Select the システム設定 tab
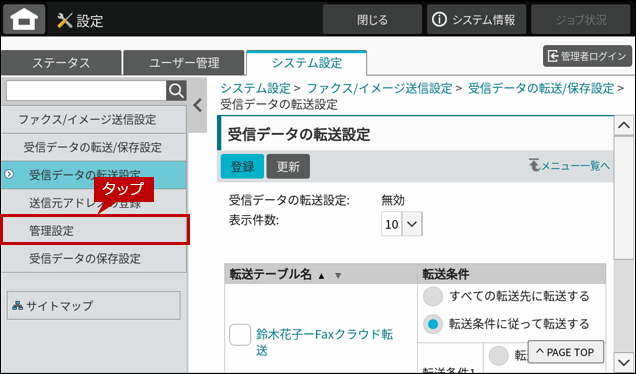The width and height of the screenshot is (636, 374). coord(307,63)
